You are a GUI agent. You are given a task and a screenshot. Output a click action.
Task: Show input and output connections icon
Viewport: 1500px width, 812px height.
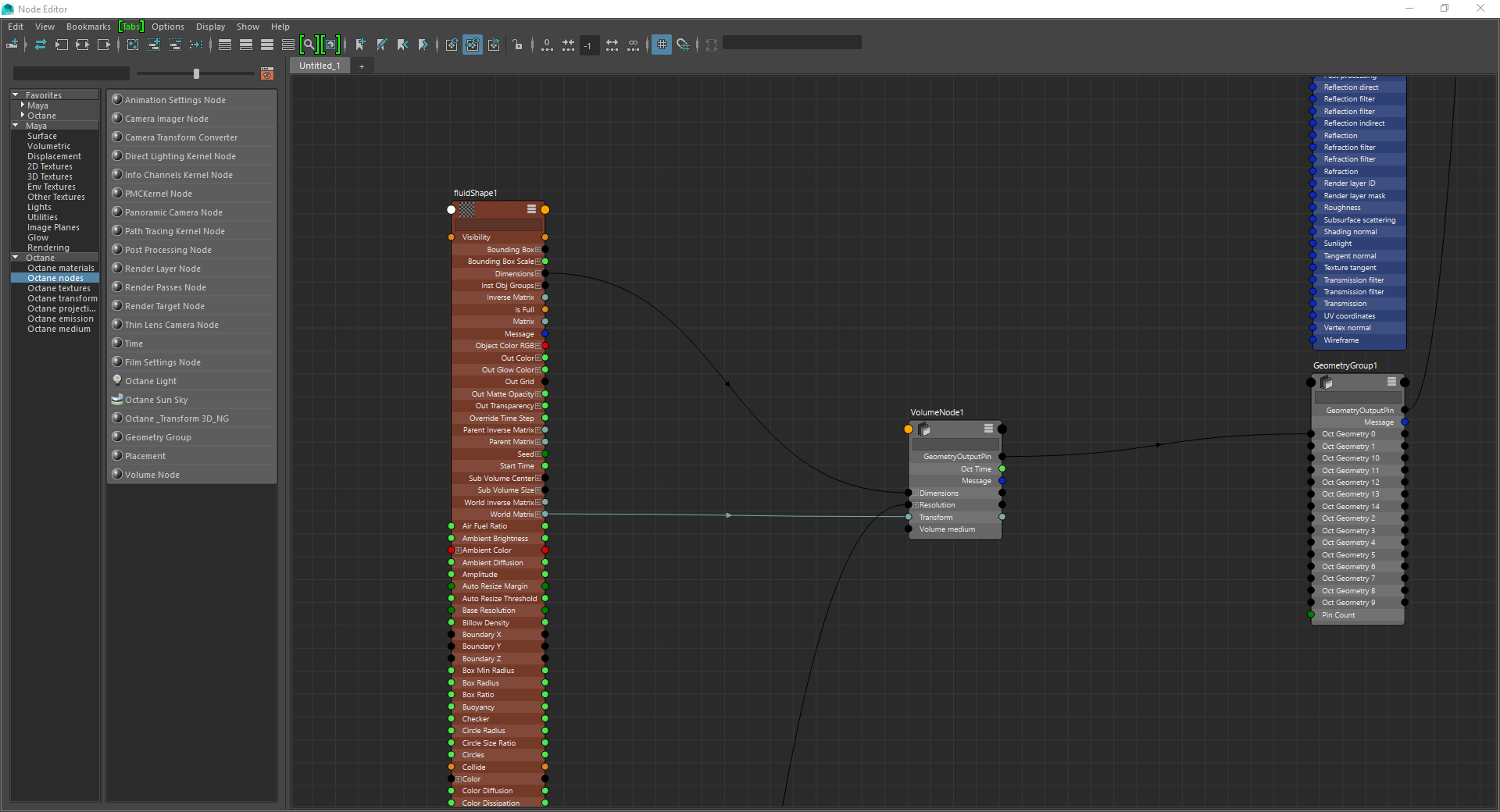pos(83,45)
